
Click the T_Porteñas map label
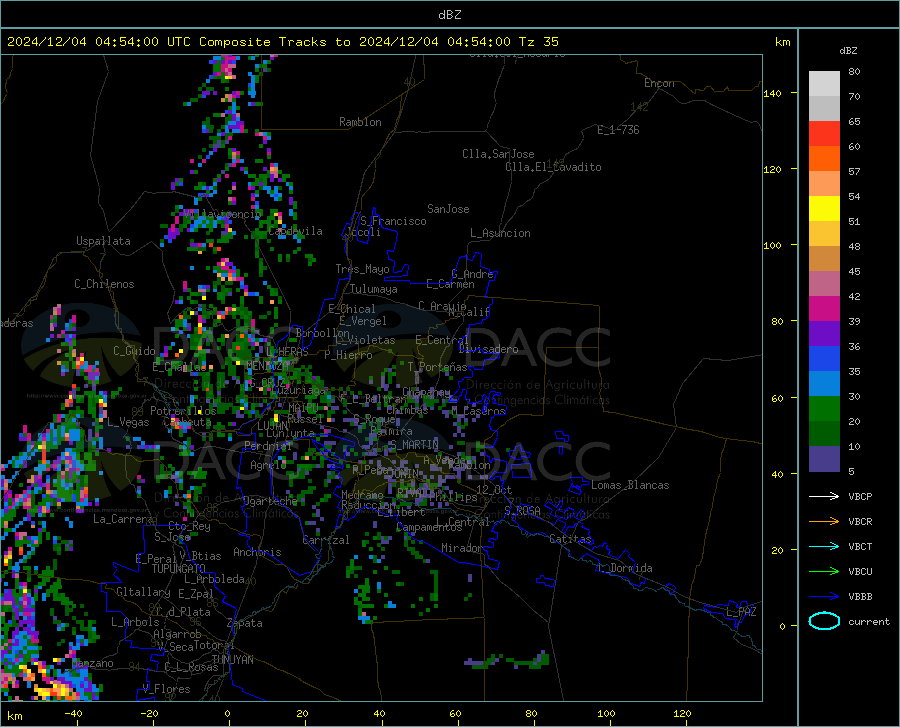tap(437, 367)
